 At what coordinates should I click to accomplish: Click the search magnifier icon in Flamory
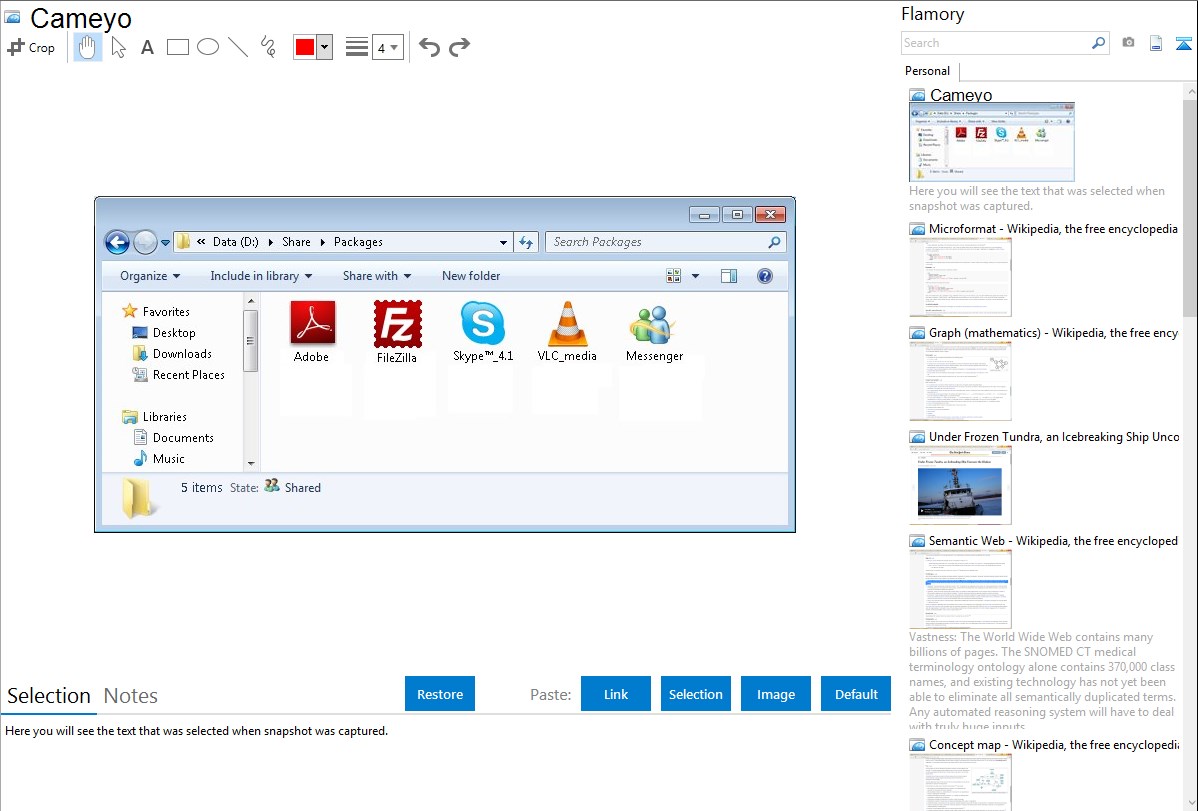(1099, 43)
